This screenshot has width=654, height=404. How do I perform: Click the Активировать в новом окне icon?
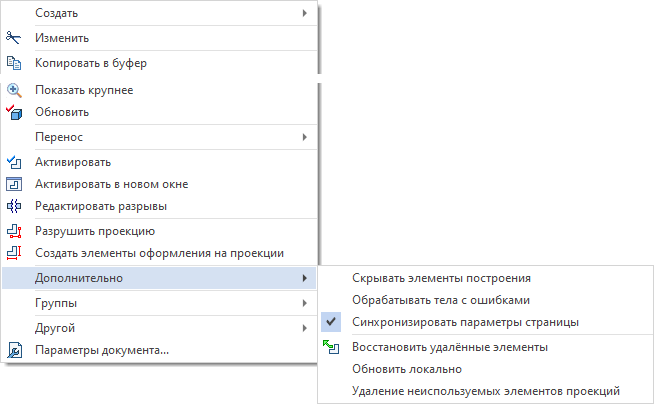click(14, 184)
